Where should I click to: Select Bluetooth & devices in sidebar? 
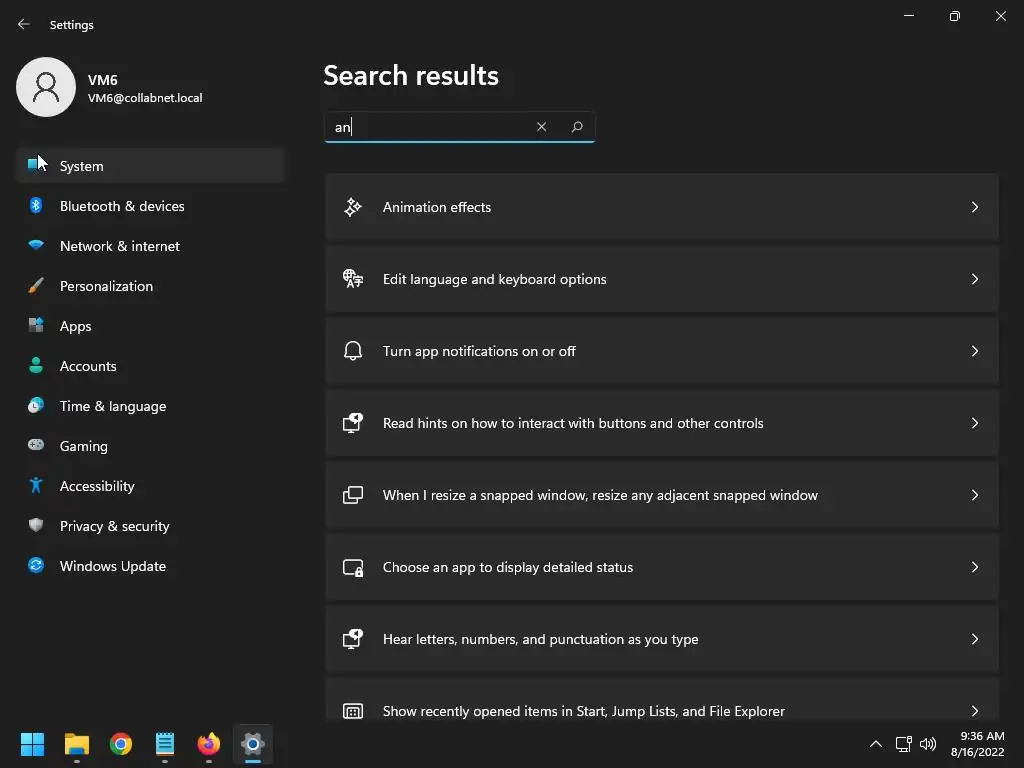pos(122,206)
